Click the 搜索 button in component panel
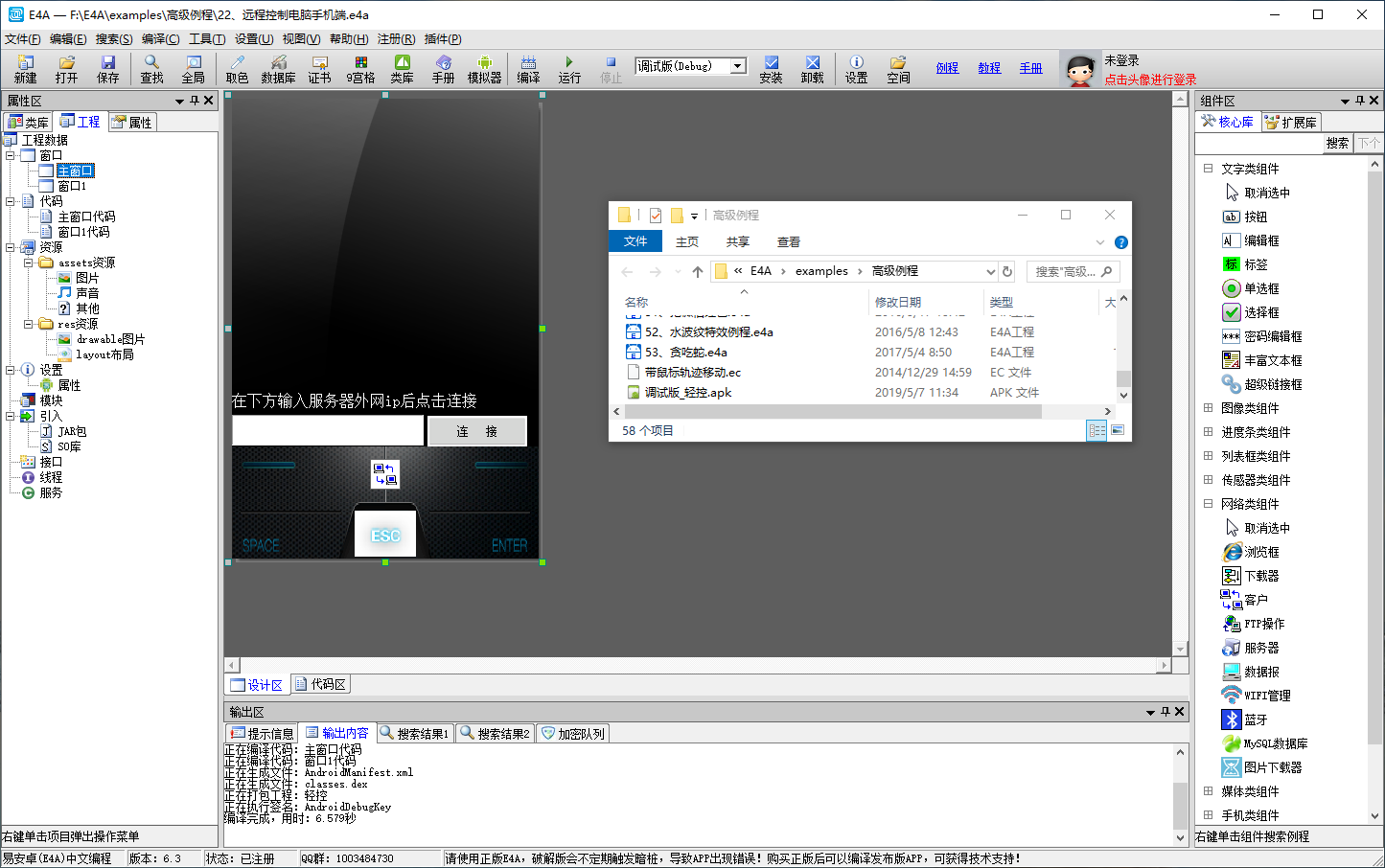 tap(1338, 143)
